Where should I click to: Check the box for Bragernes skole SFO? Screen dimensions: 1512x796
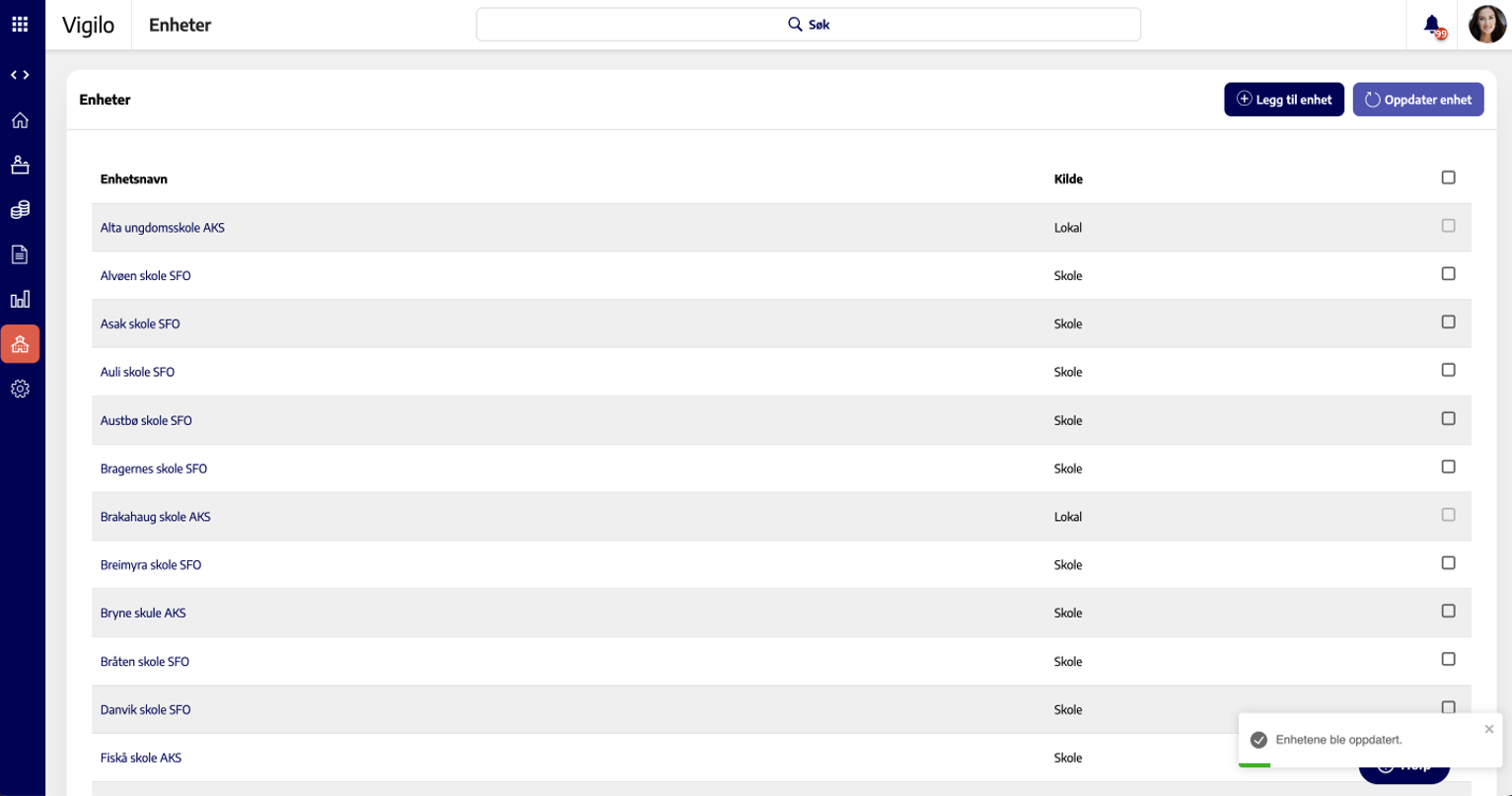click(1448, 467)
